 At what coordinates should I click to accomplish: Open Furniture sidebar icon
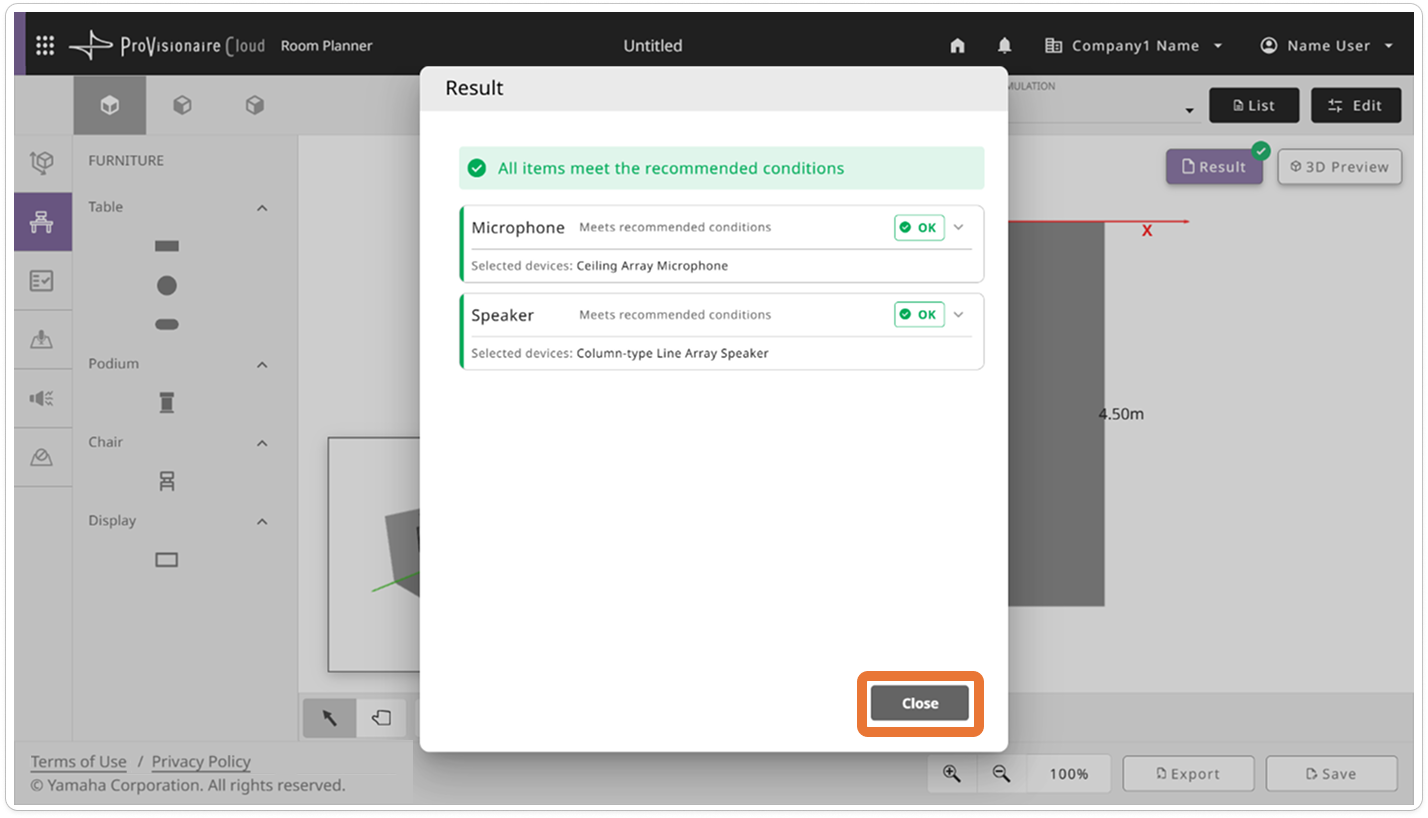click(42, 222)
